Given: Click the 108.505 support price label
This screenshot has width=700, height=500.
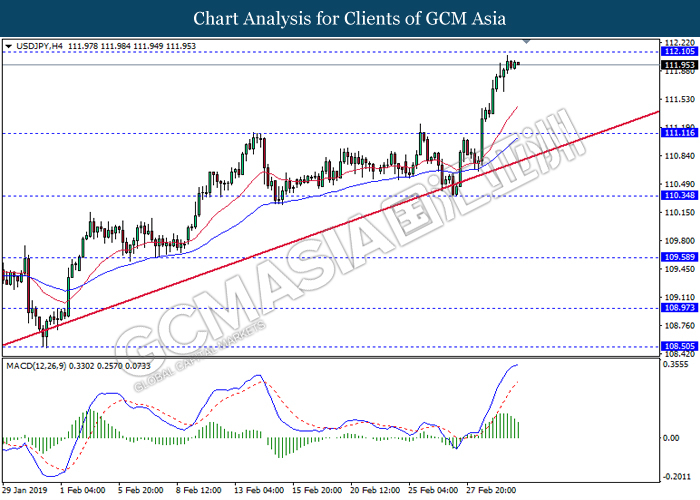Looking at the screenshot, I should [679, 346].
